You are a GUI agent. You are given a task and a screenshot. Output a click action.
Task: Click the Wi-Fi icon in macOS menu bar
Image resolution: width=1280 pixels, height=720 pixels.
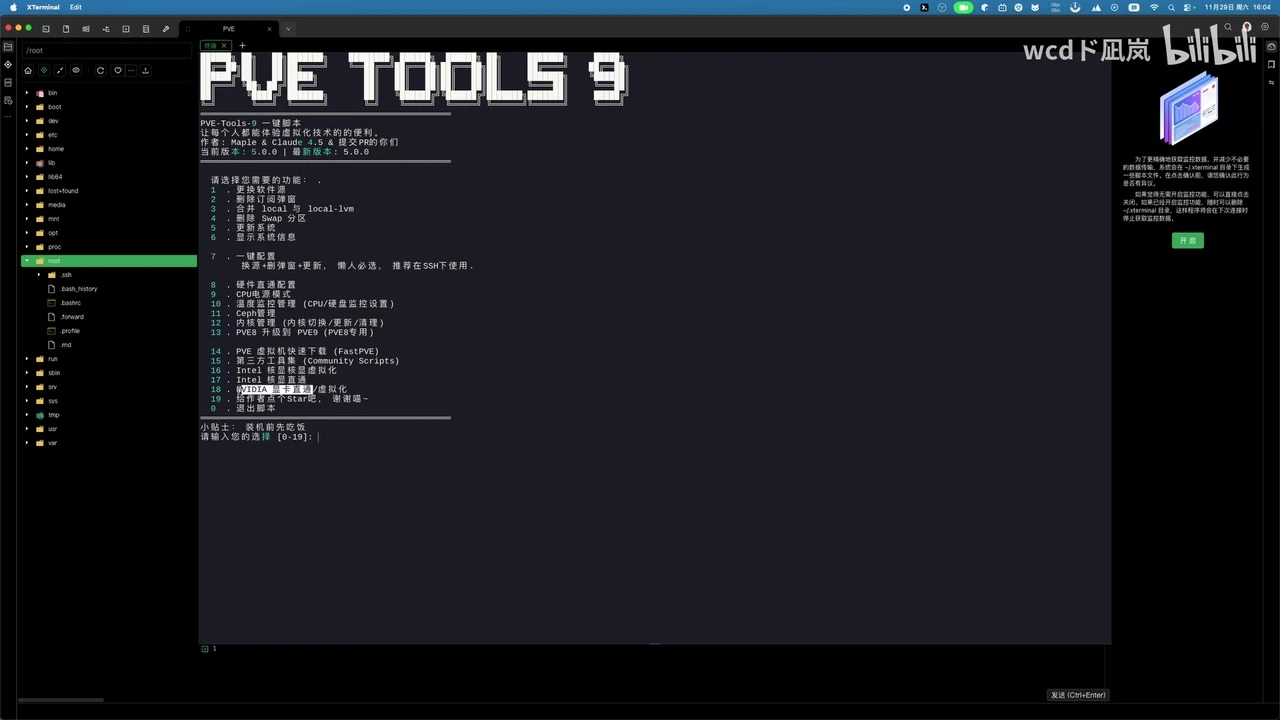click(1154, 7)
